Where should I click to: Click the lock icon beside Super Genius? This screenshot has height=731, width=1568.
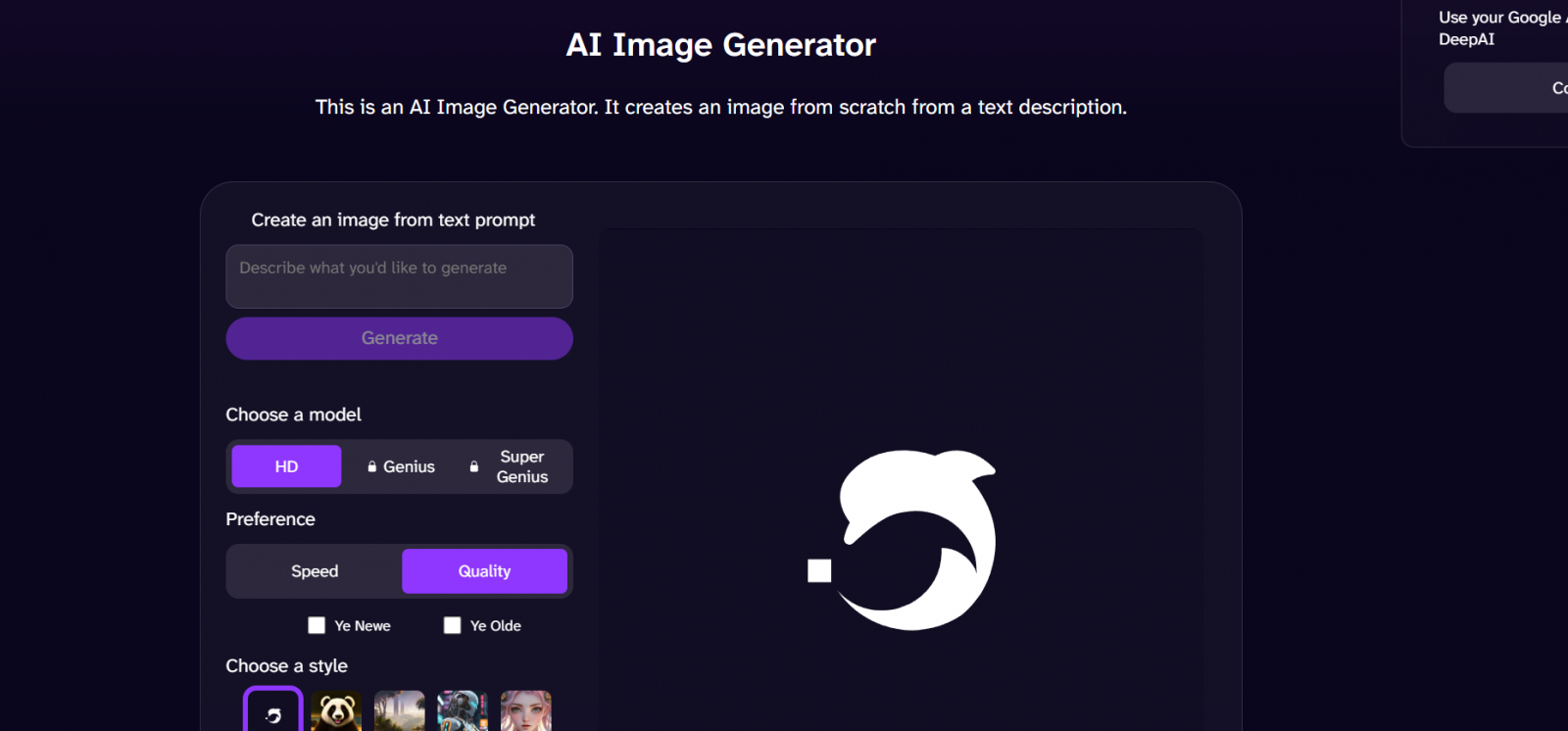[x=474, y=466]
